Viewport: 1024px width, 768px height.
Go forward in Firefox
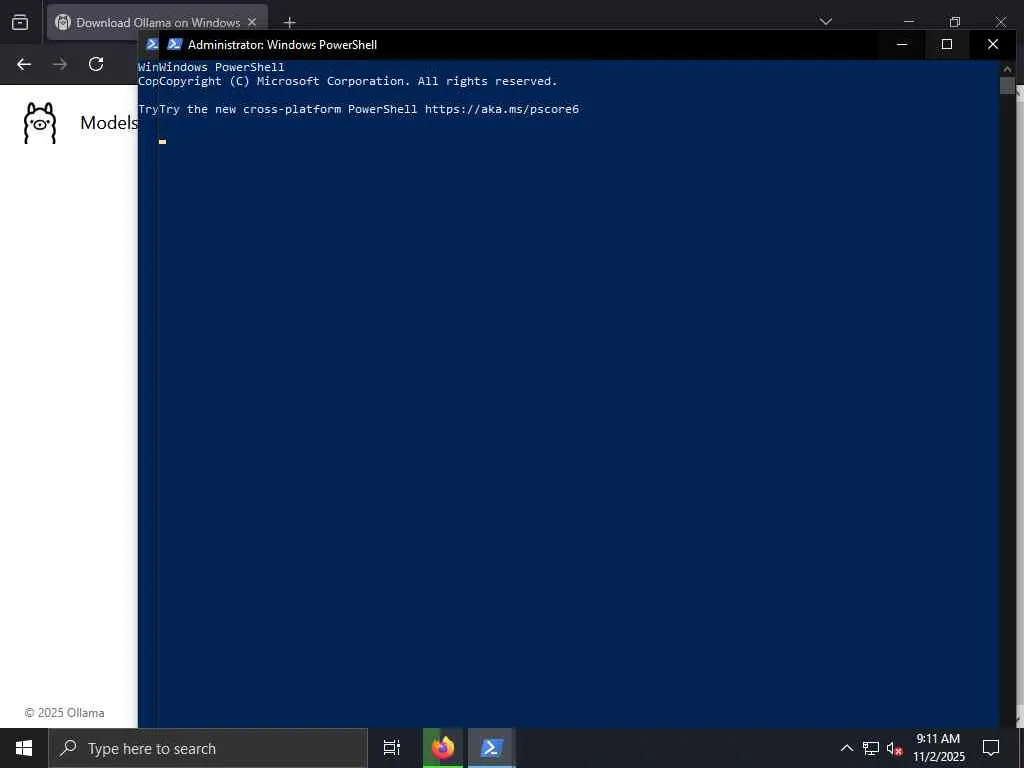coord(60,64)
